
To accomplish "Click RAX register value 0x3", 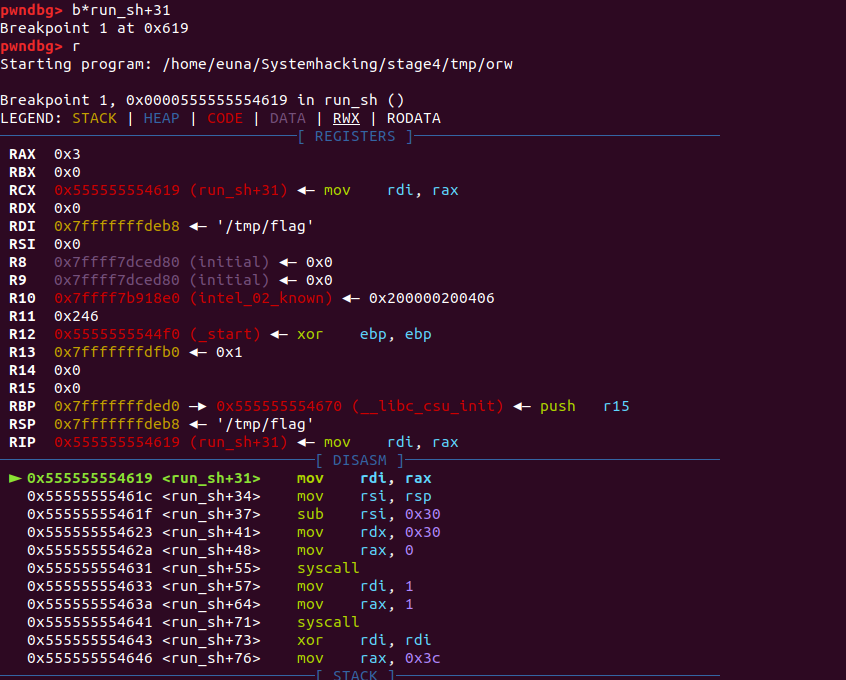I will coord(67,154).
